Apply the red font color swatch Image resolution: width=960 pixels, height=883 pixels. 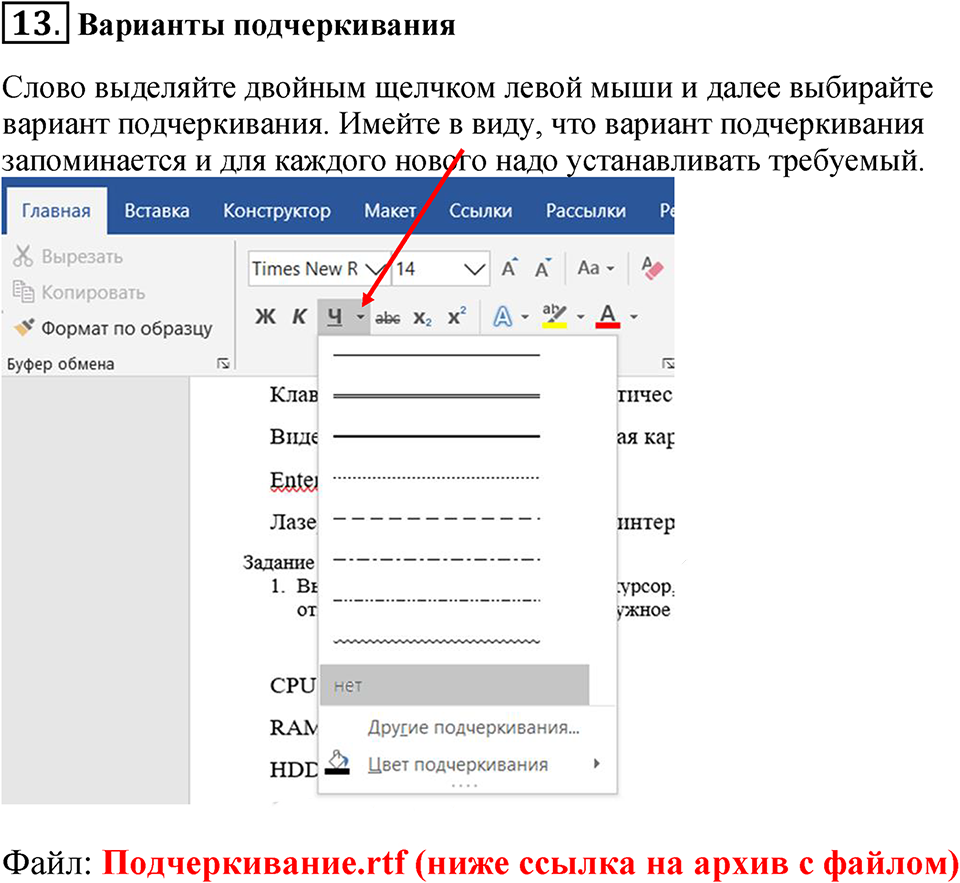point(608,317)
